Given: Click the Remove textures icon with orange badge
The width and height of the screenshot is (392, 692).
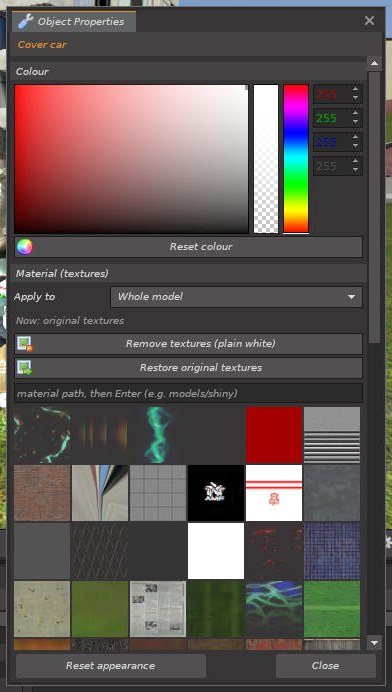Looking at the screenshot, I should click(25, 344).
